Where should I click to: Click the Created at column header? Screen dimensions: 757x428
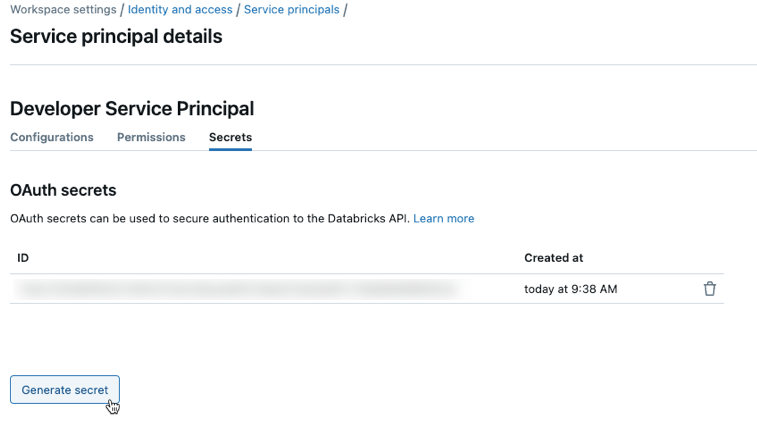553,258
